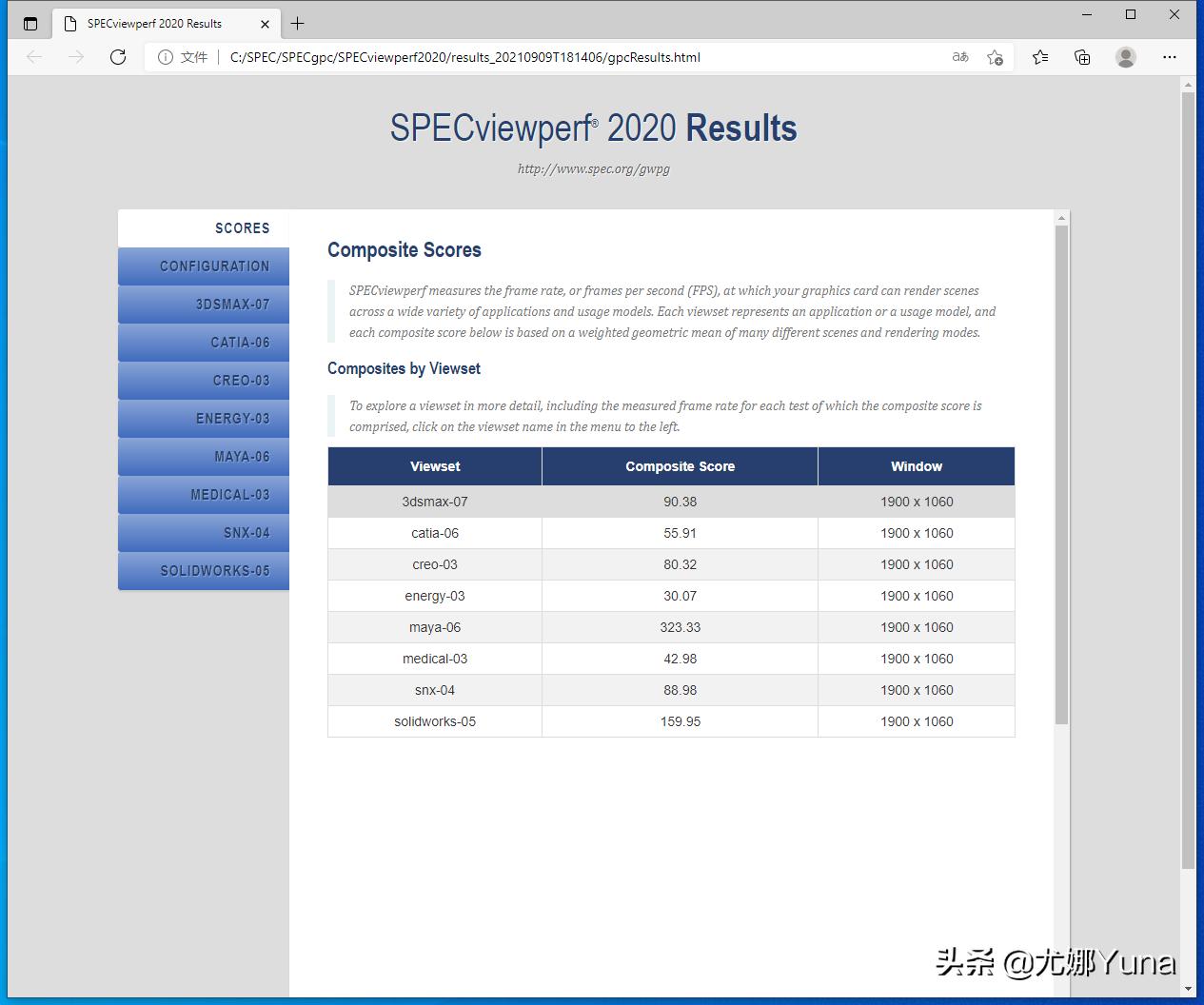Screen dimensions: 1204x1005
Task: Click the page scrollbar thumb on the right
Action: 1188,481
